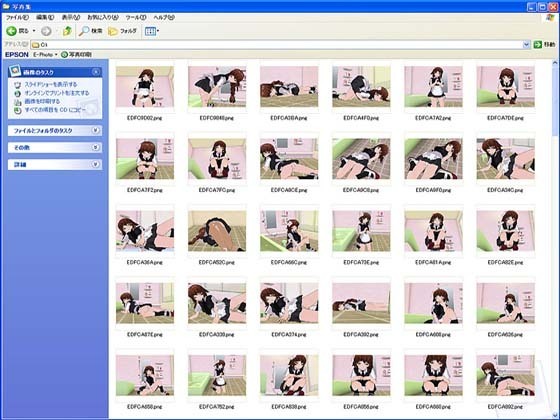Open the address bar dropdown
This screenshot has height=420, width=560.
click(526, 44)
